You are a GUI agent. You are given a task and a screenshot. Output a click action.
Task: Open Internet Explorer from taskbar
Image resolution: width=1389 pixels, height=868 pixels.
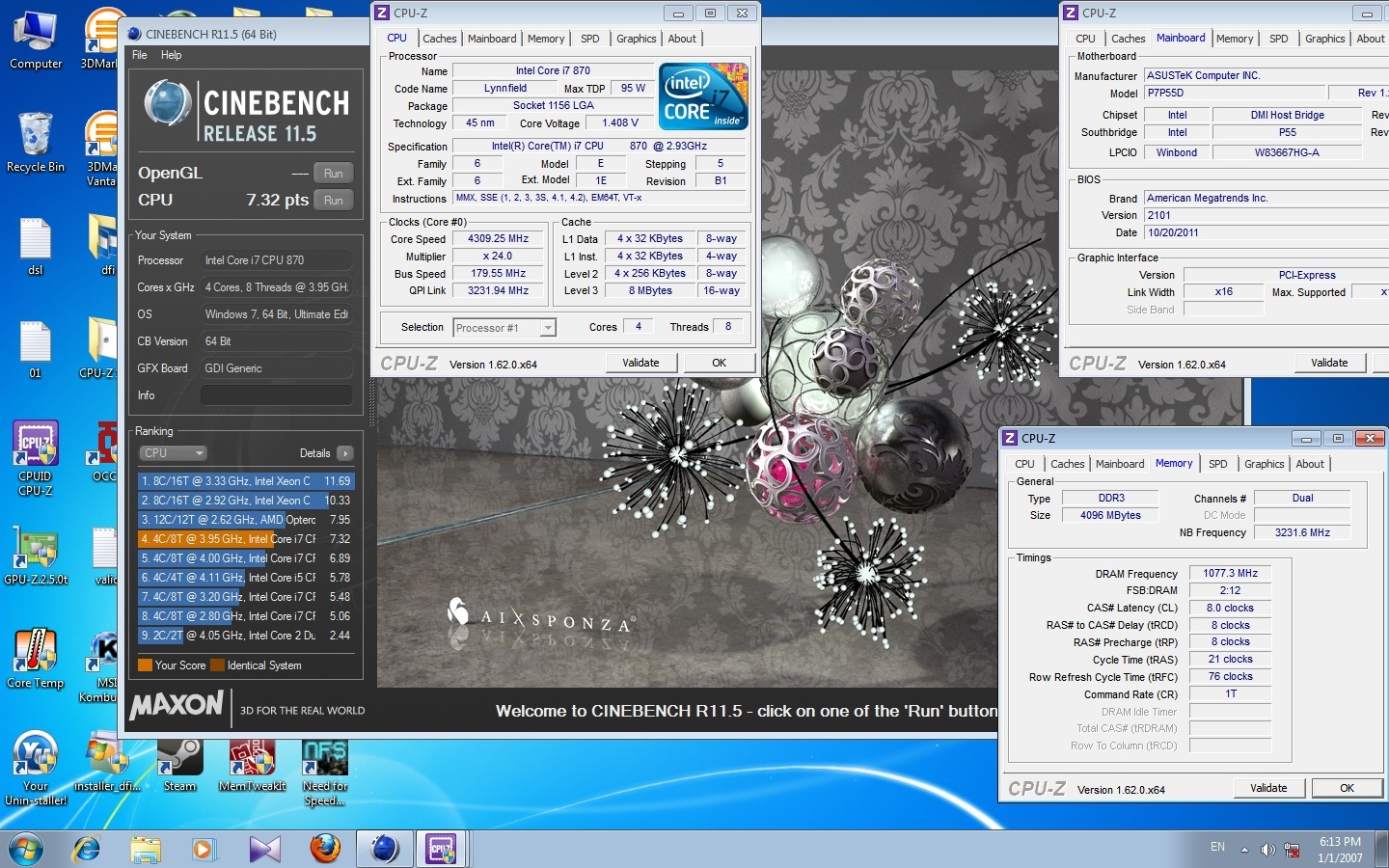[x=87, y=850]
